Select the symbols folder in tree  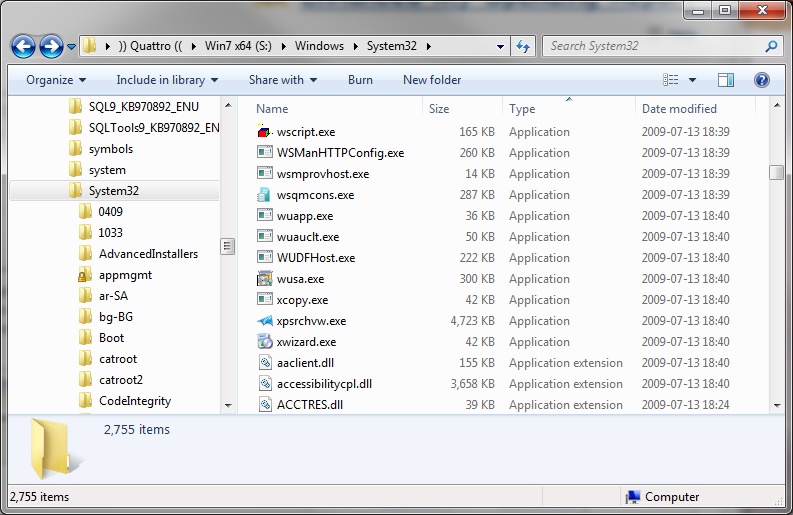(x=111, y=149)
